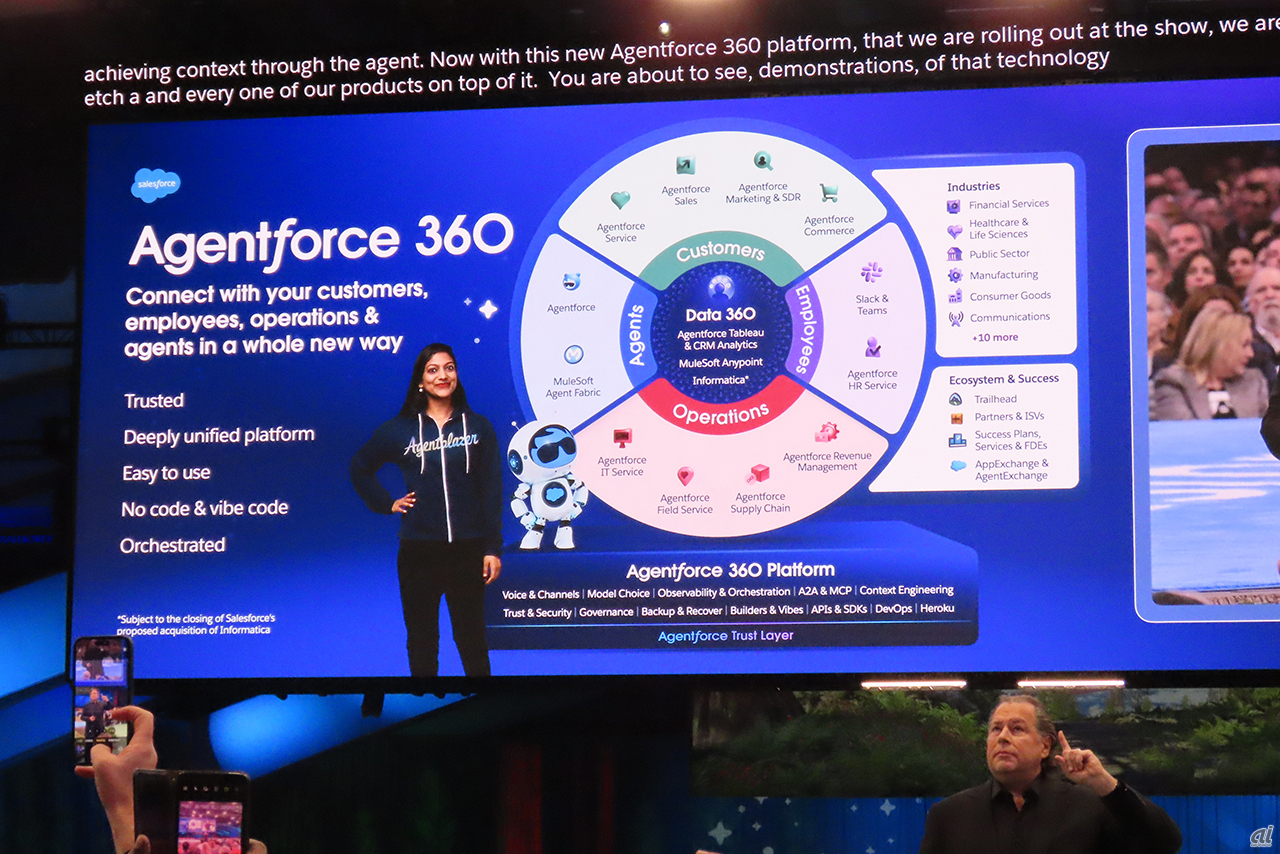Select the "Customers" ring segment label
Screen dimensions: 1280x854
tap(720, 251)
